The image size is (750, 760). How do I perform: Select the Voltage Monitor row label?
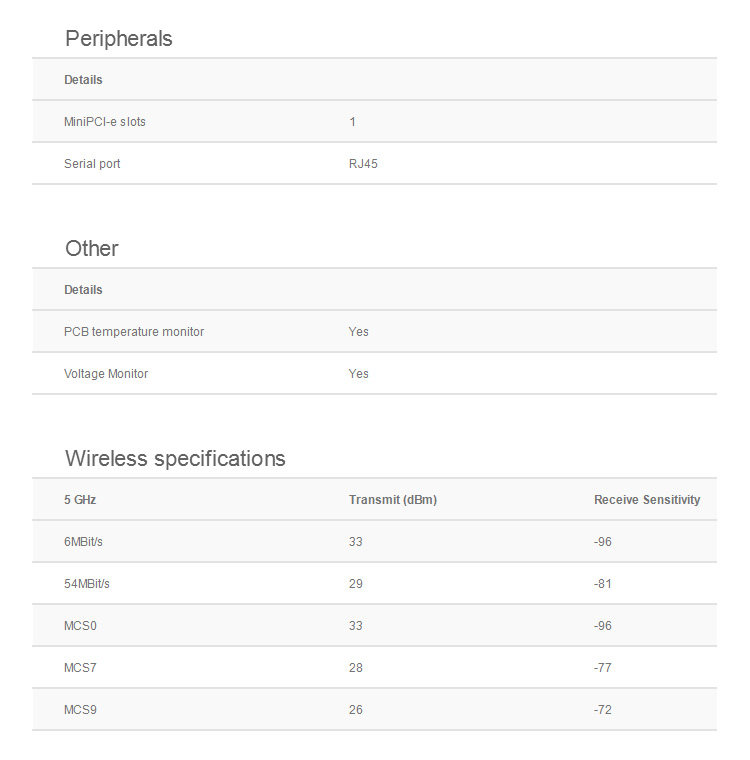point(106,374)
